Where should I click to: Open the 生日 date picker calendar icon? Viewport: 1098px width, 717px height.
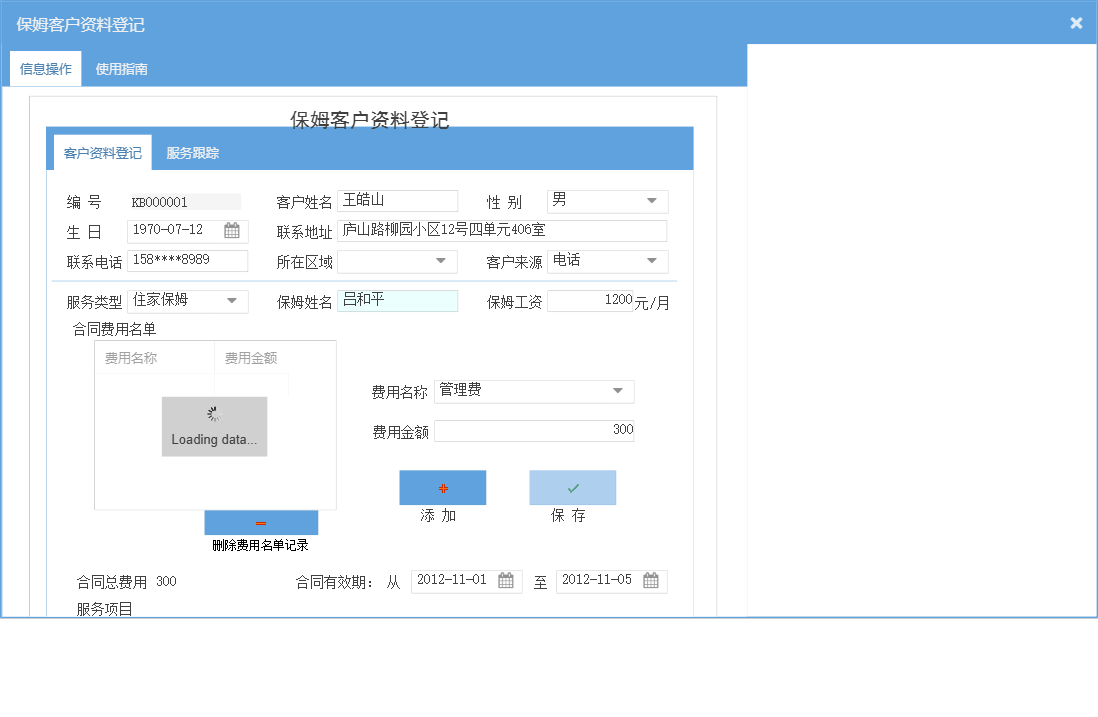coord(234,231)
